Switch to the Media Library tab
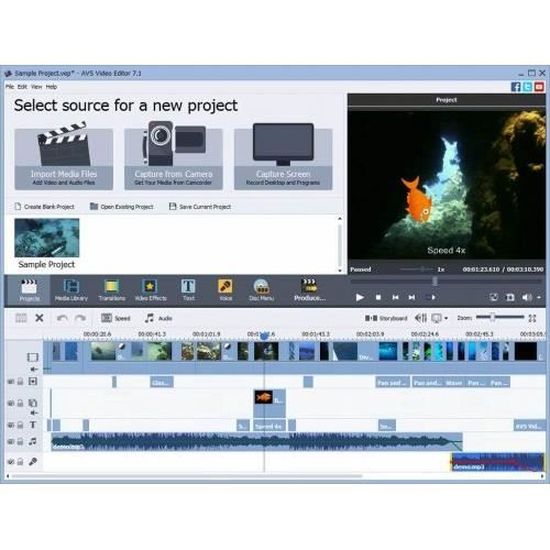 (x=71, y=290)
